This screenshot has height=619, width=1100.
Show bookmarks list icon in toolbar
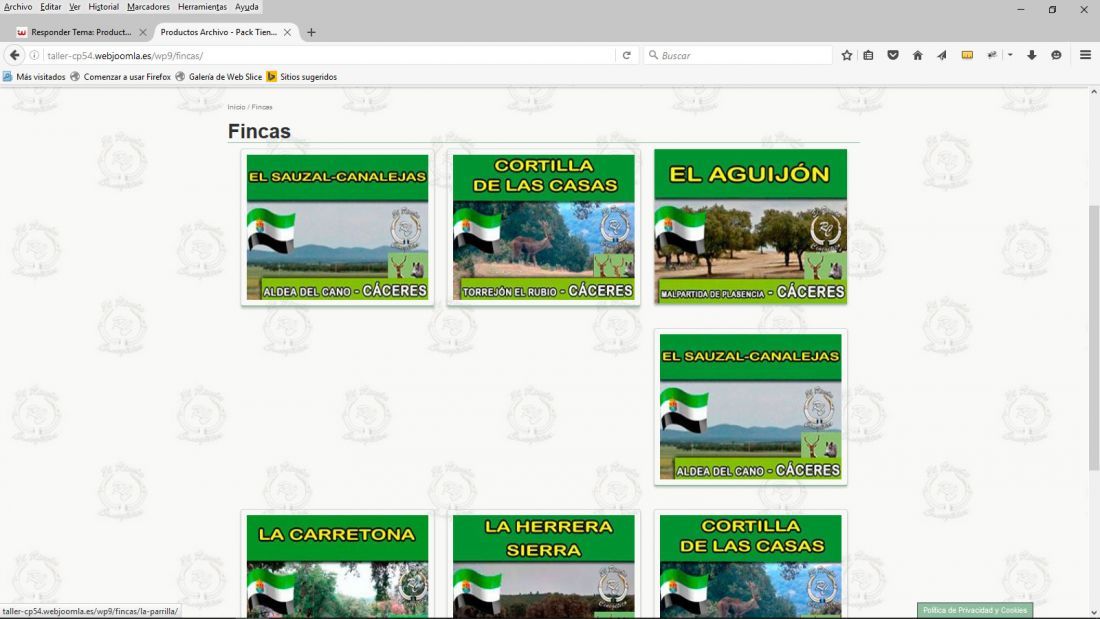(x=868, y=55)
